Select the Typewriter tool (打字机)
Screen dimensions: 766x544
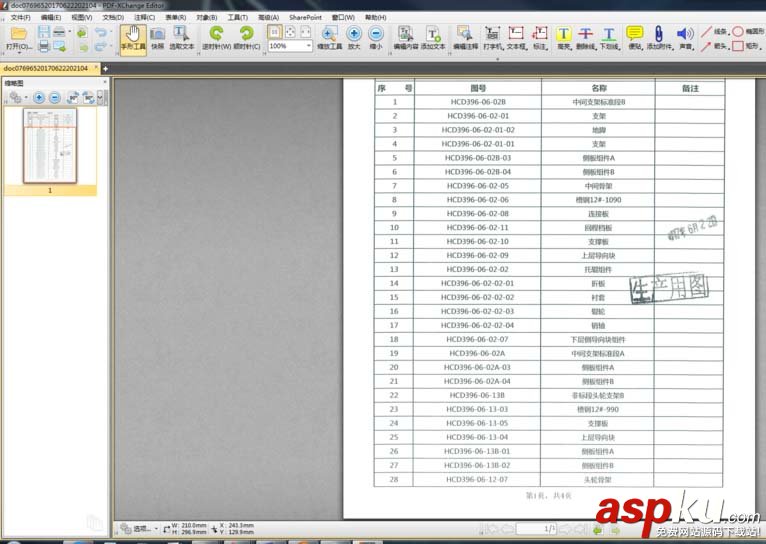click(492, 39)
